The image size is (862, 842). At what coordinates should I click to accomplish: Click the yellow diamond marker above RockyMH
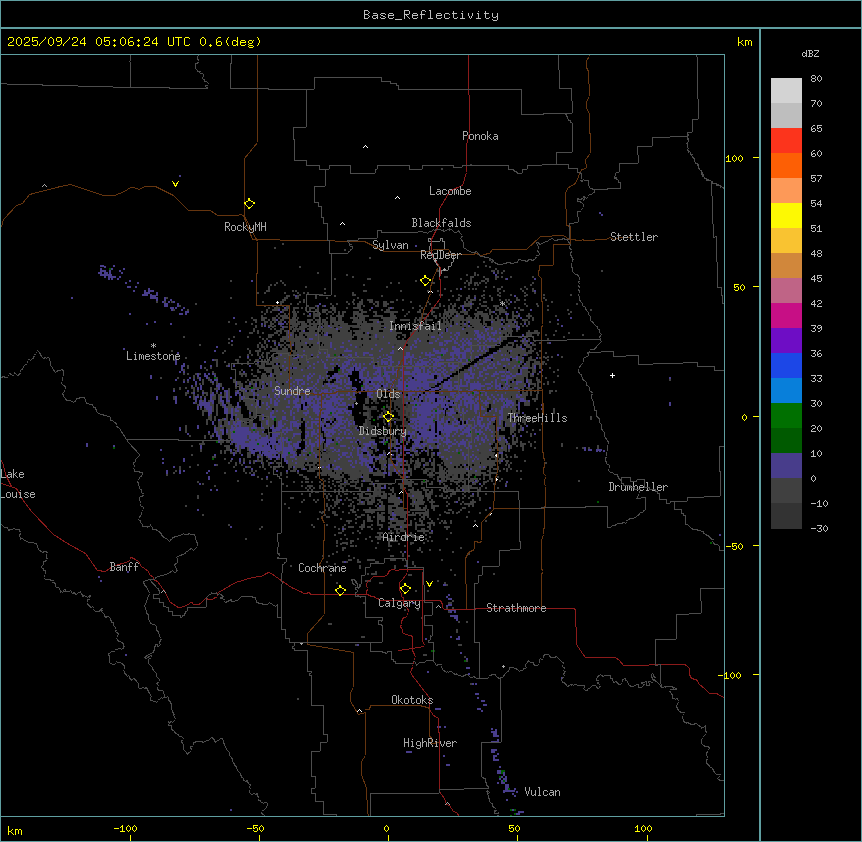[249, 203]
